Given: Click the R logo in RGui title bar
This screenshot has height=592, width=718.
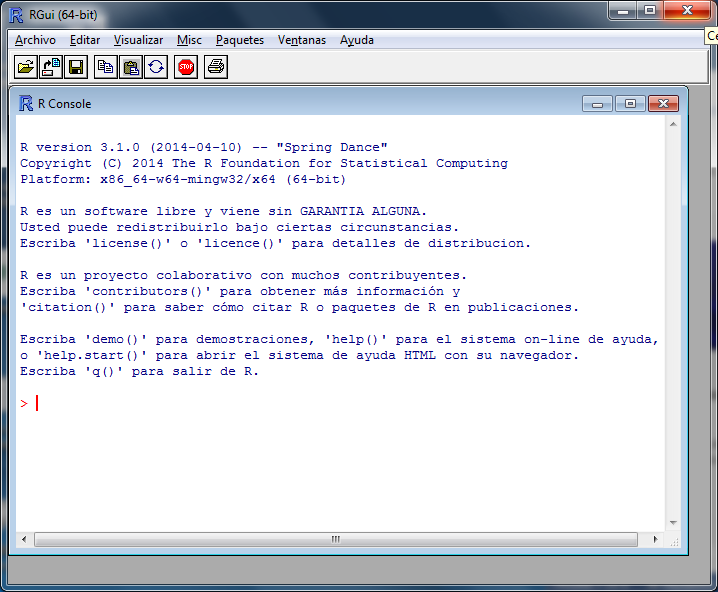Looking at the screenshot, I should [16, 15].
